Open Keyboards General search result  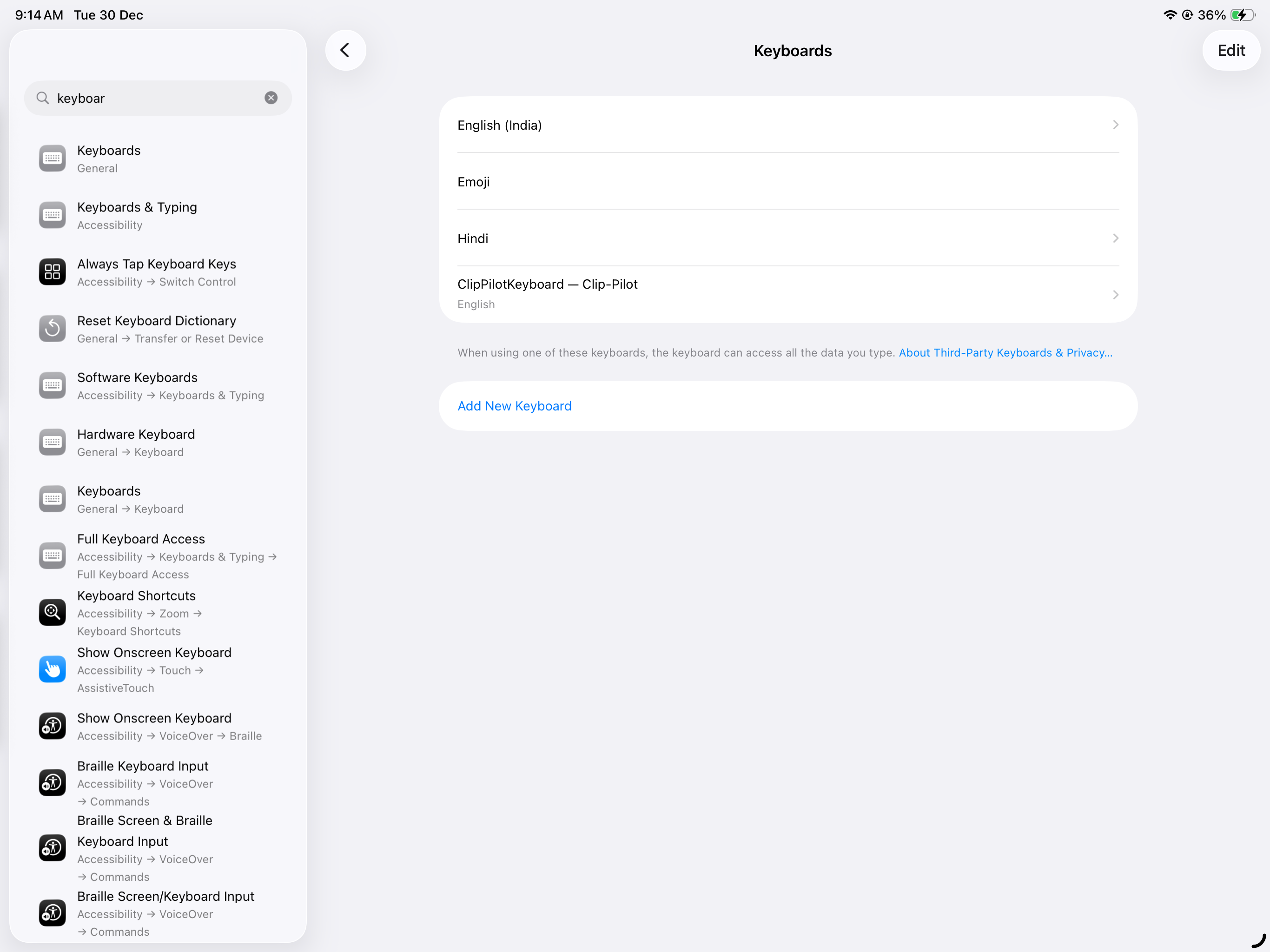[158, 159]
